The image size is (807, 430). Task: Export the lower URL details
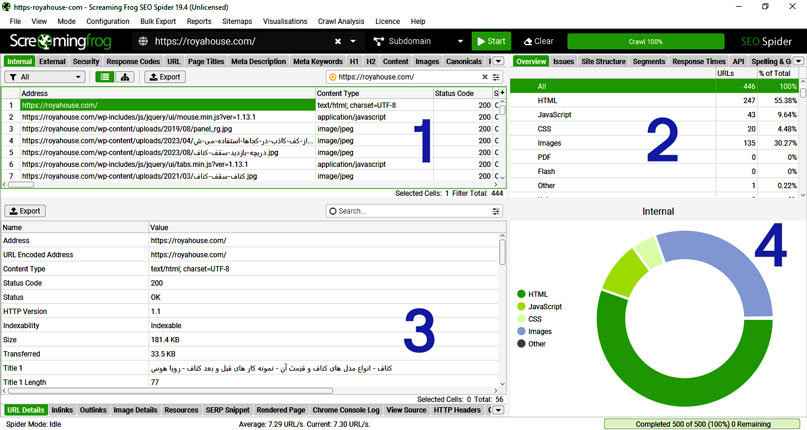pyautogui.click(x=25, y=211)
